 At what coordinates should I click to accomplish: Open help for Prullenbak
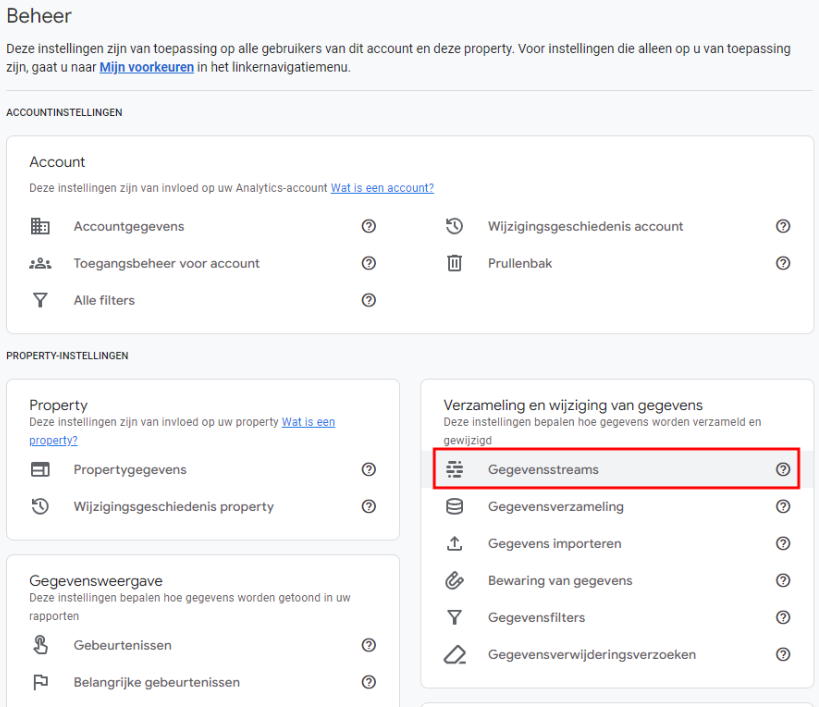783,263
